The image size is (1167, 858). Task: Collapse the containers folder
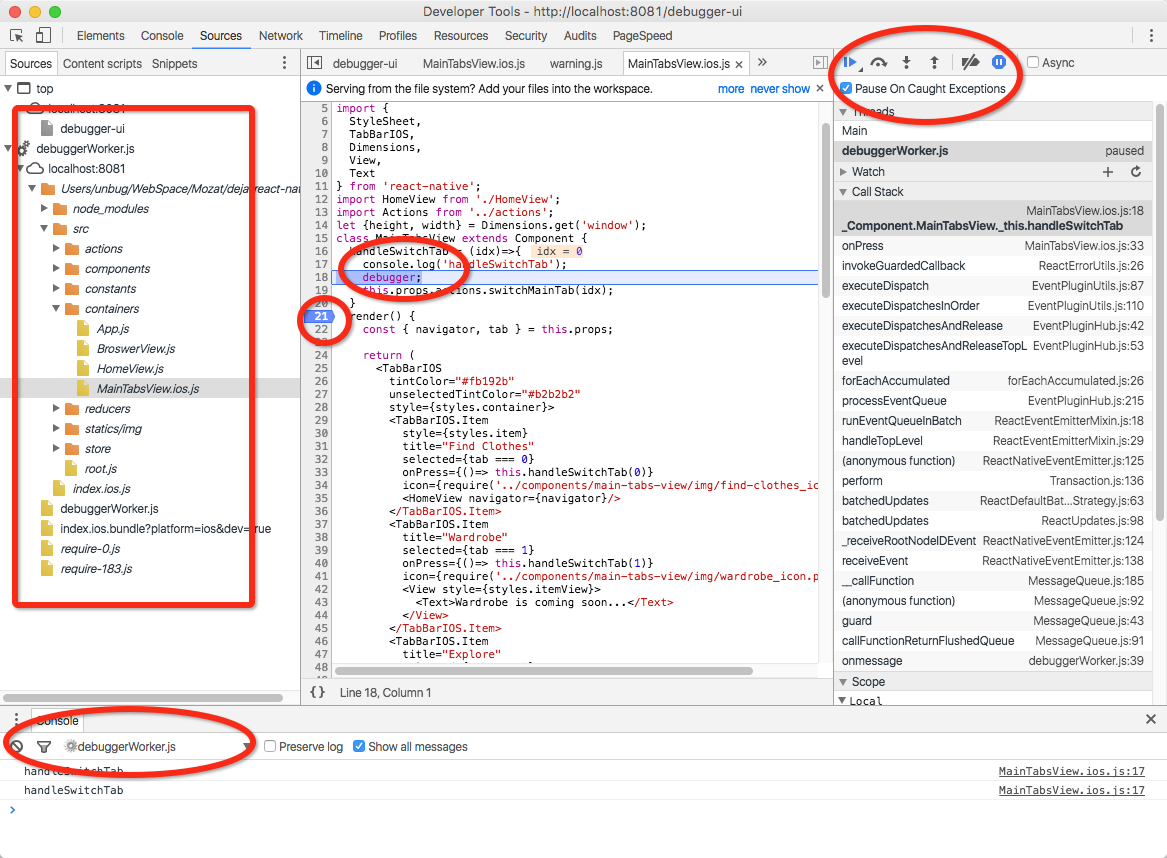tap(56, 308)
